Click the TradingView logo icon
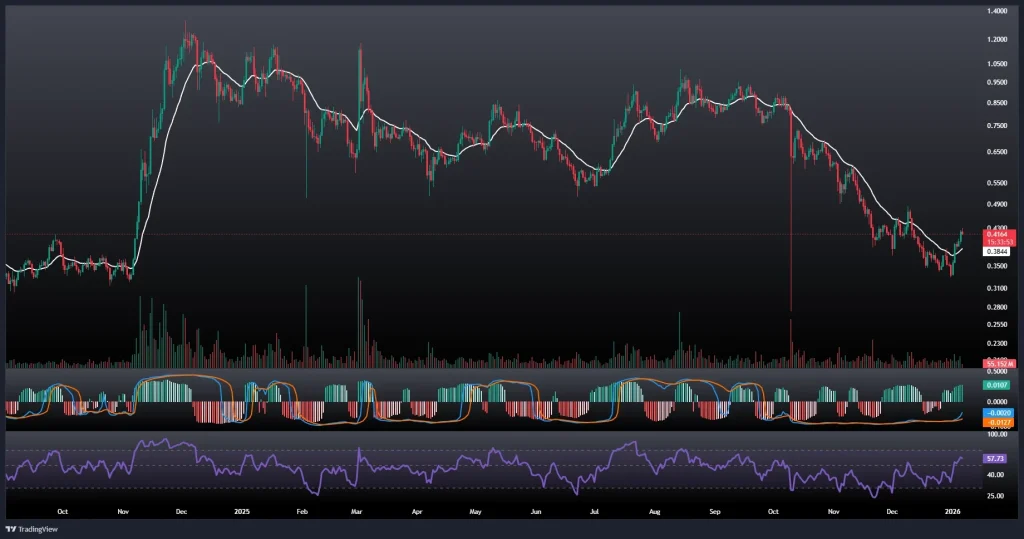Viewport: 1024px width, 539px height. coord(12,528)
